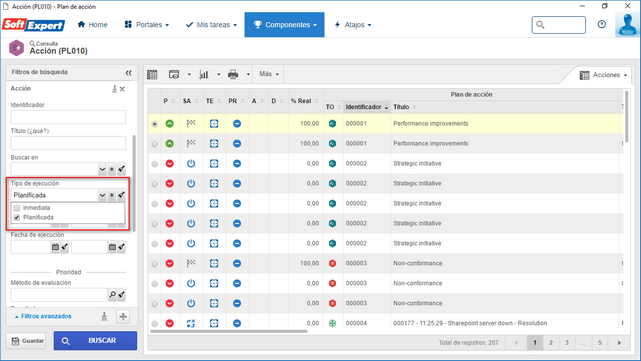Click the Guardar button
The height and width of the screenshot is (361, 641).
click(27, 341)
